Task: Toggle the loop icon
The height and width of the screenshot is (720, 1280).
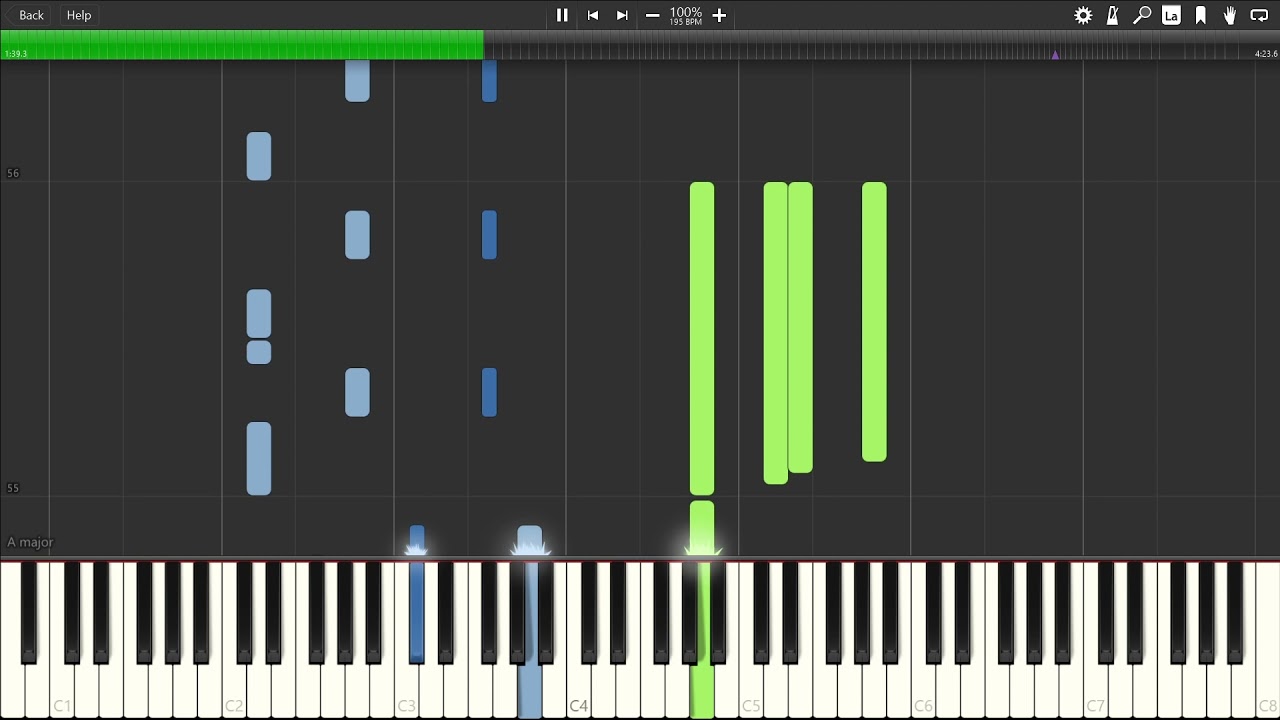Action: click(1259, 15)
